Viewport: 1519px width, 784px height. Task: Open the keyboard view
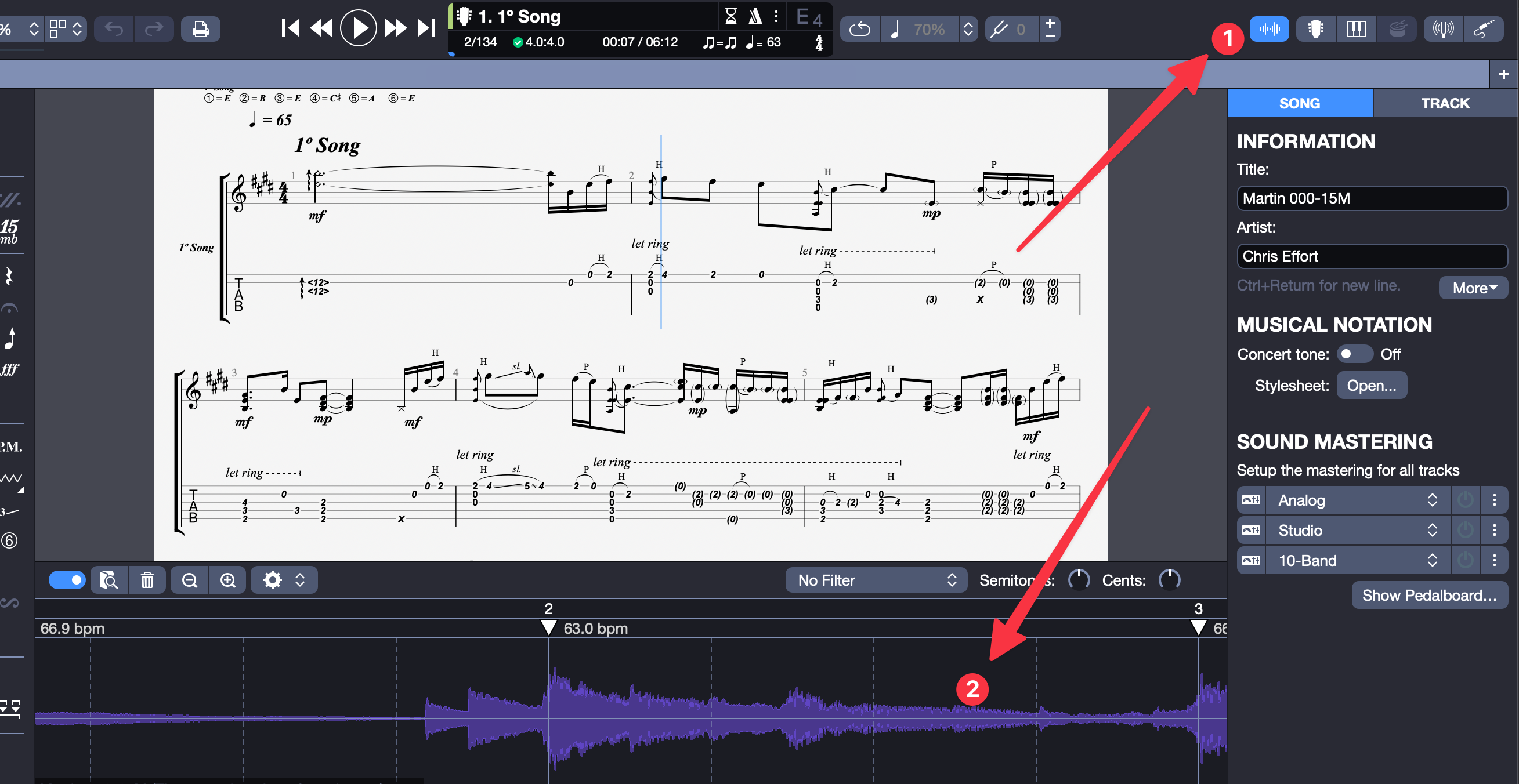click(x=1355, y=28)
